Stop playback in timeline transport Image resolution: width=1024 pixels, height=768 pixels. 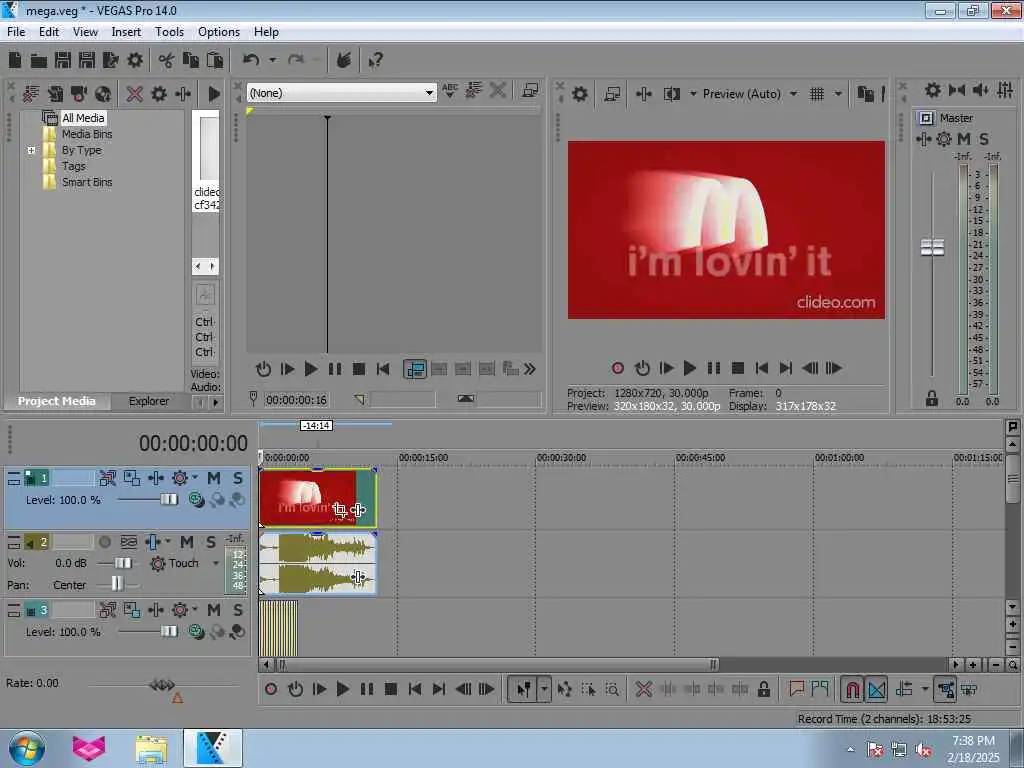coord(391,689)
